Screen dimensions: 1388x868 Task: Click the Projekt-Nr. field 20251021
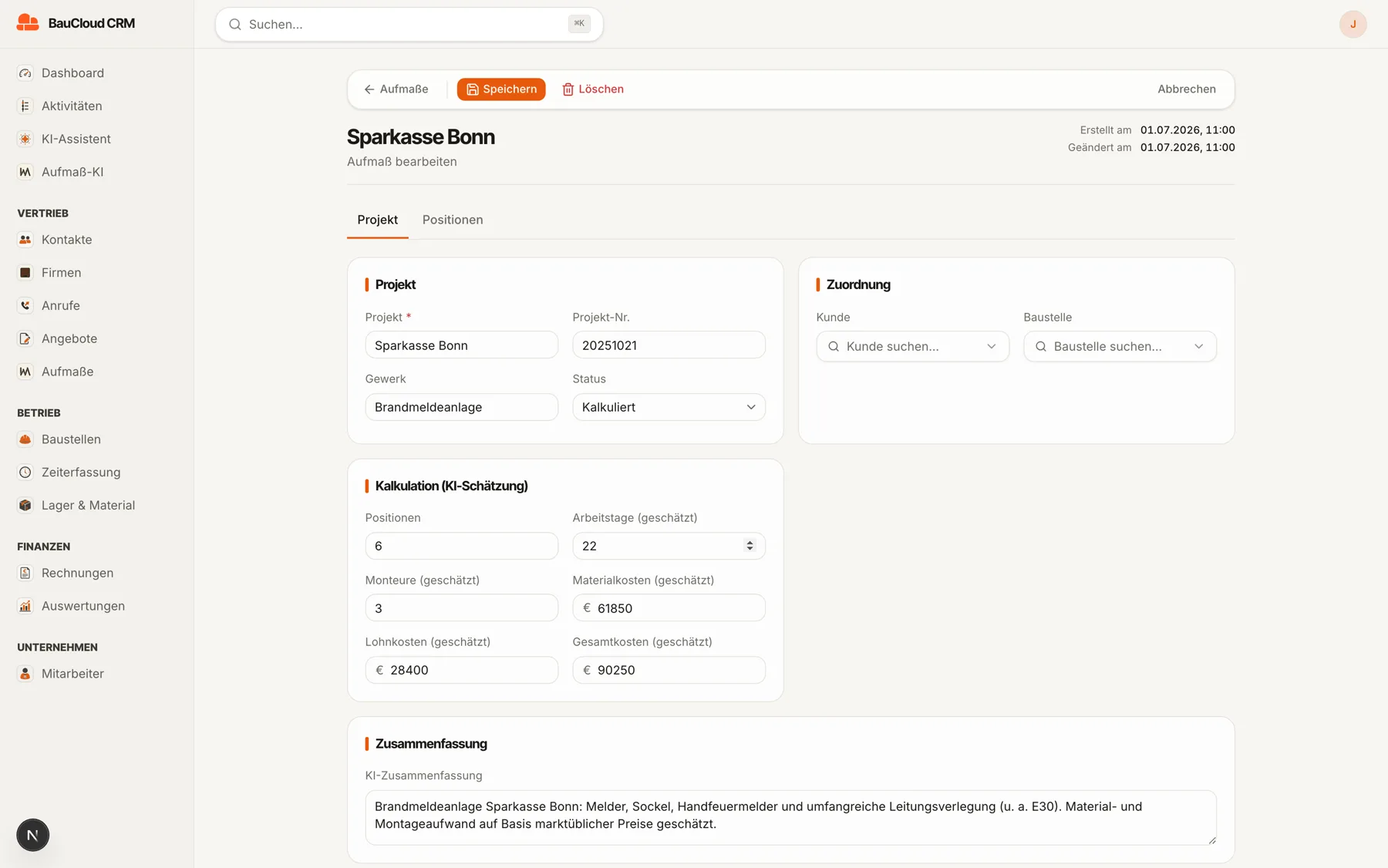click(669, 345)
